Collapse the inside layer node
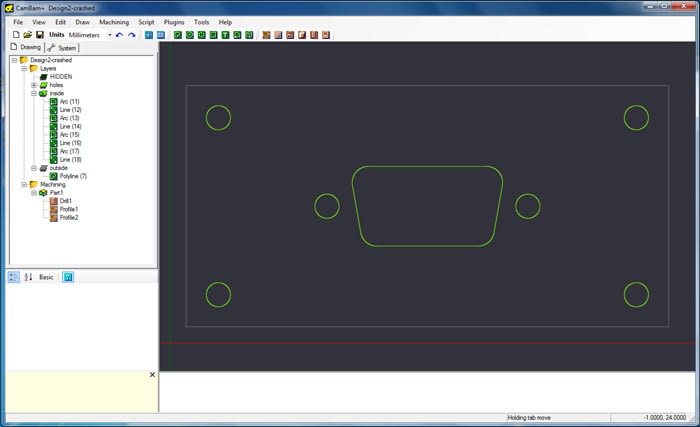 [x=34, y=93]
